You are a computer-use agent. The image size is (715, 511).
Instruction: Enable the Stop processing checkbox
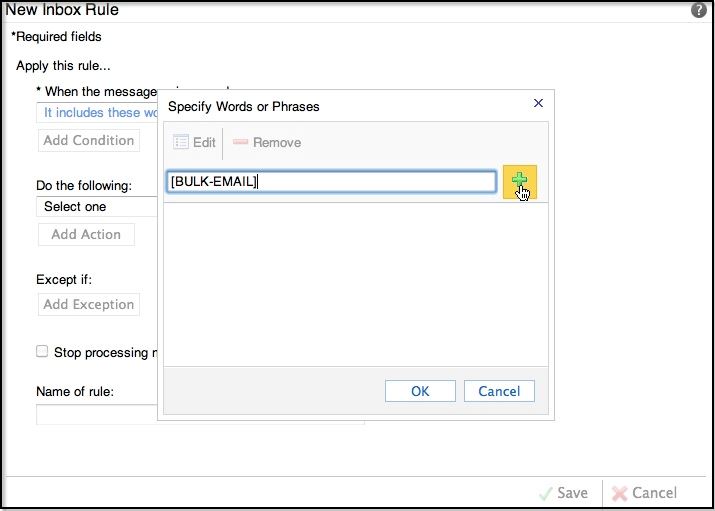pos(42,351)
